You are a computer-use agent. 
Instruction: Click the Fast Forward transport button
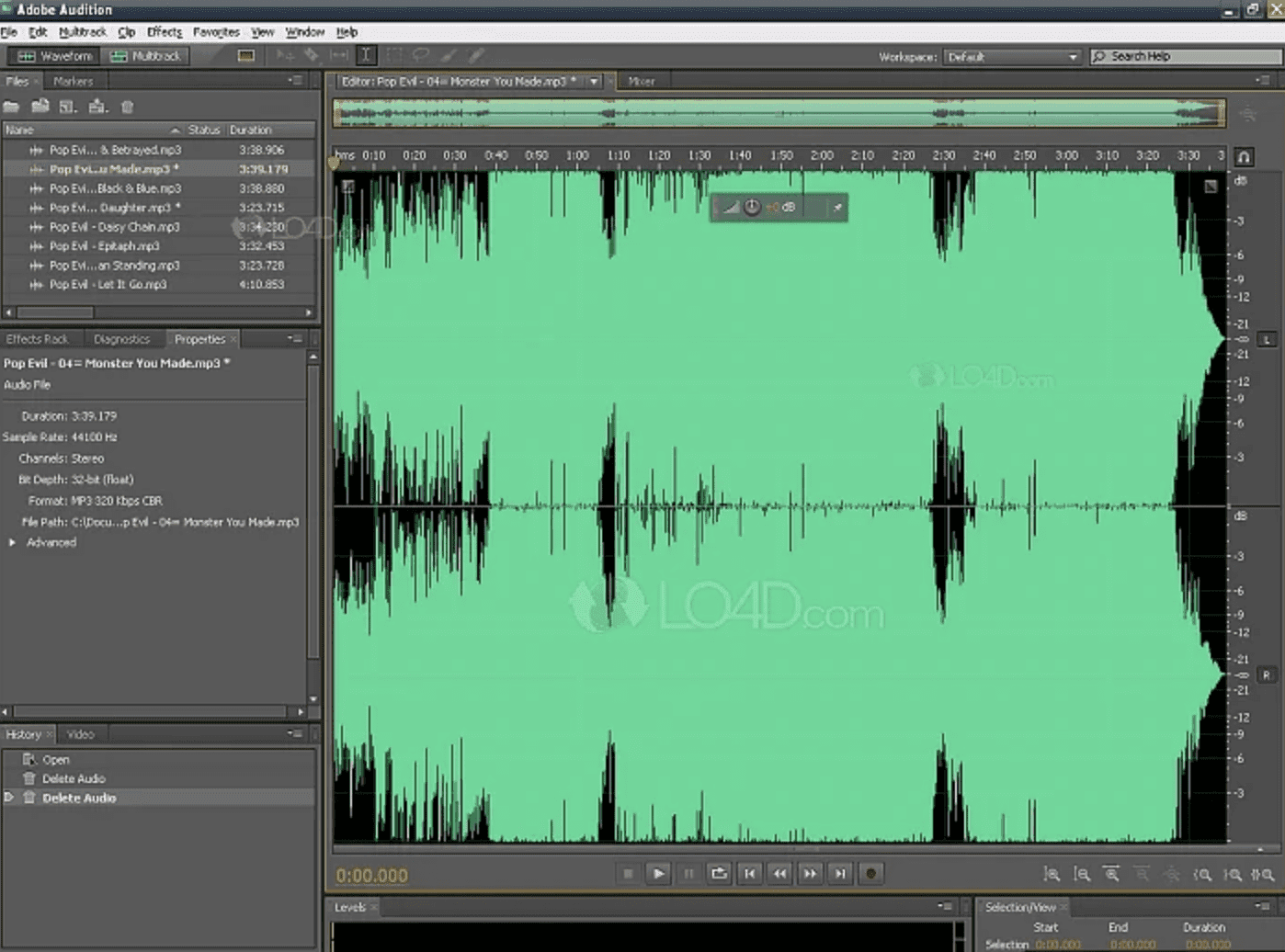(x=810, y=874)
